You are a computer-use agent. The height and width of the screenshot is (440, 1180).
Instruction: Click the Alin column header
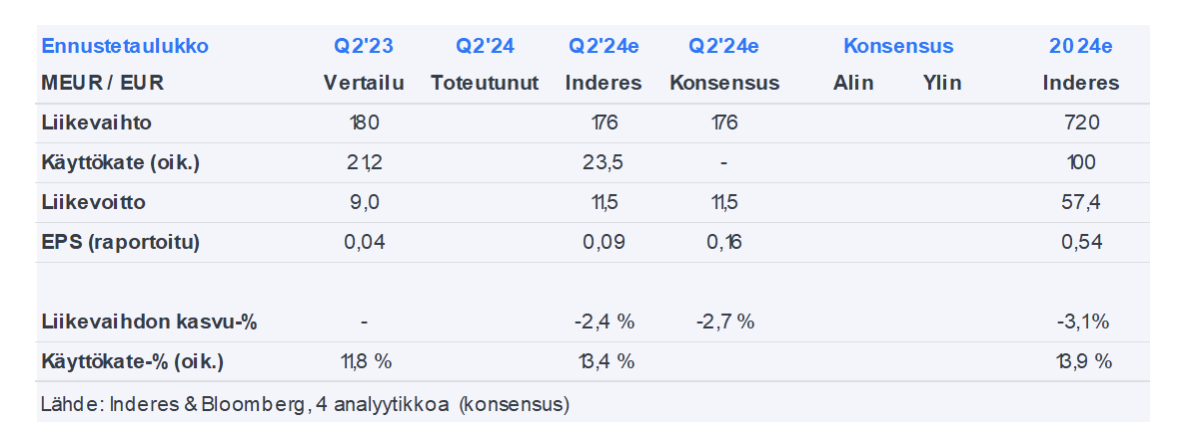853,83
